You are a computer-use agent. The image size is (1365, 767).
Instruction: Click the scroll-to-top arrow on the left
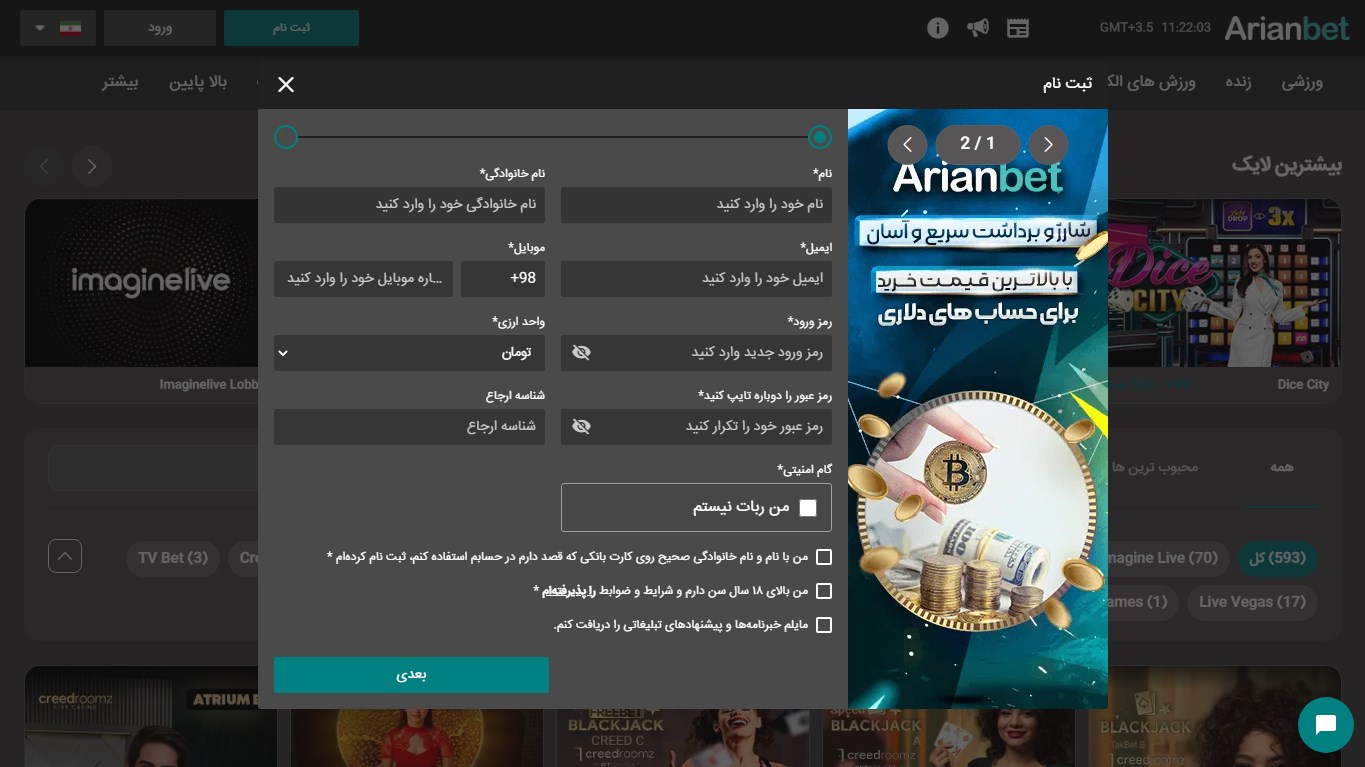tap(65, 556)
